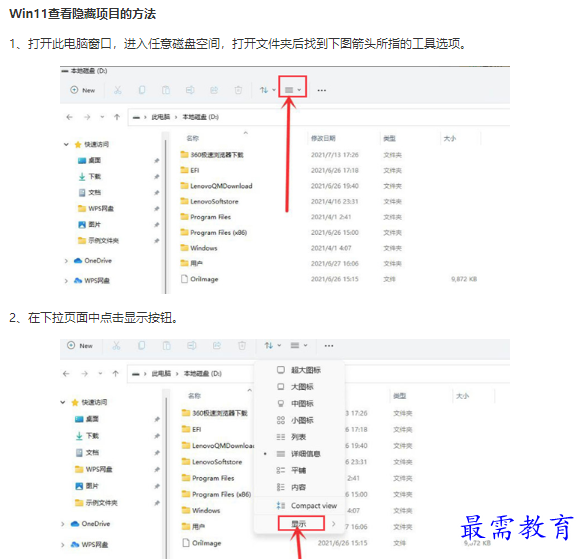Select Program Files (x86) folder in step 1 list

click(x=214, y=233)
